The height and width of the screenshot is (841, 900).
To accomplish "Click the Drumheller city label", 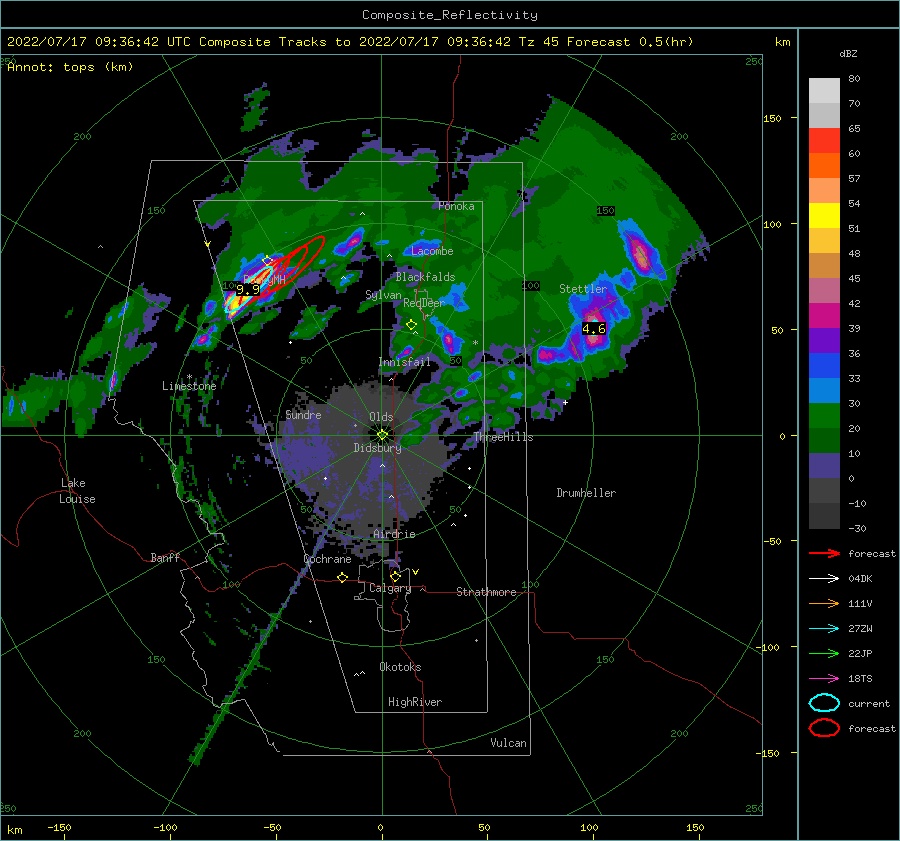I will click(586, 493).
